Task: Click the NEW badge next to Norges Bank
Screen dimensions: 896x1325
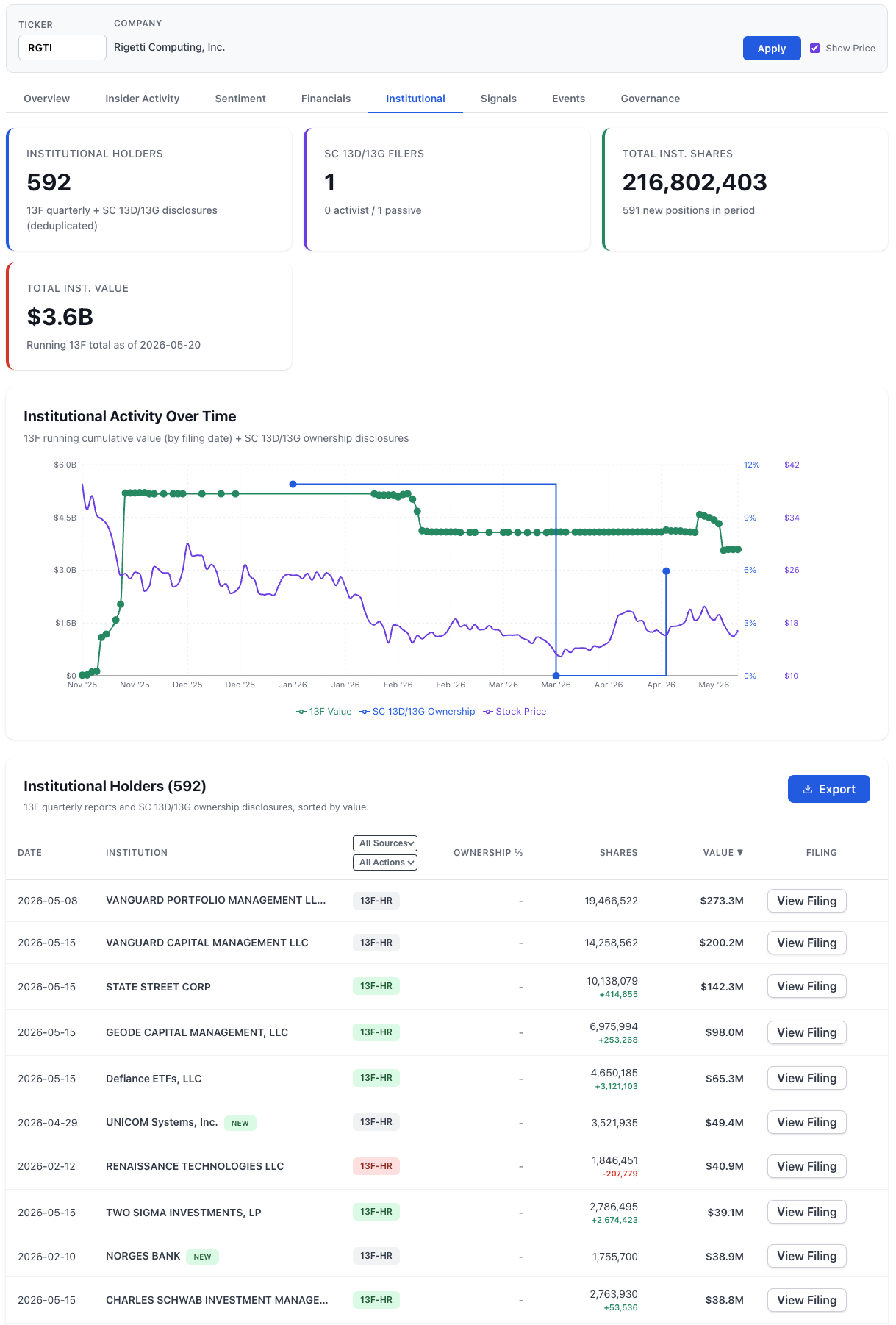Action: coord(202,1257)
